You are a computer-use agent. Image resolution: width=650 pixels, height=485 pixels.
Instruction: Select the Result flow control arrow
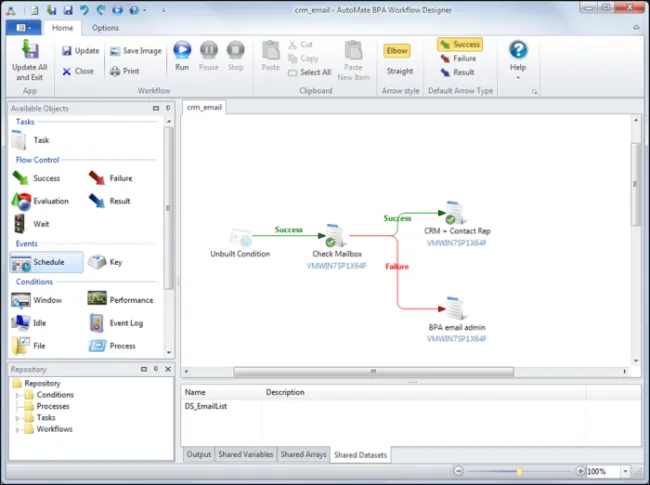tap(109, 201)
